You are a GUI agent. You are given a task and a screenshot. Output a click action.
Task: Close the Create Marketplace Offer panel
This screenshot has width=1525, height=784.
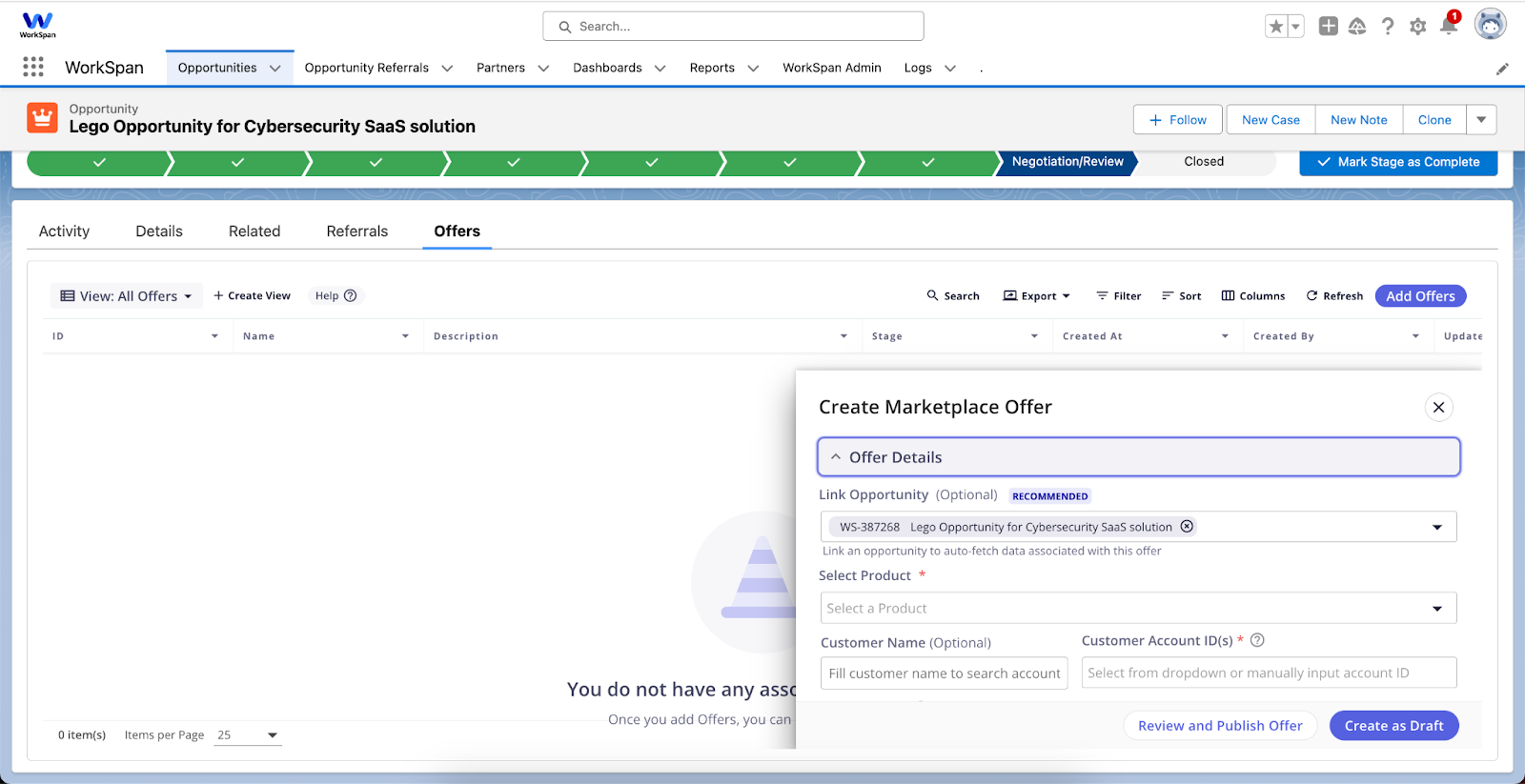pyautogui.click(x=1439, y=408)
